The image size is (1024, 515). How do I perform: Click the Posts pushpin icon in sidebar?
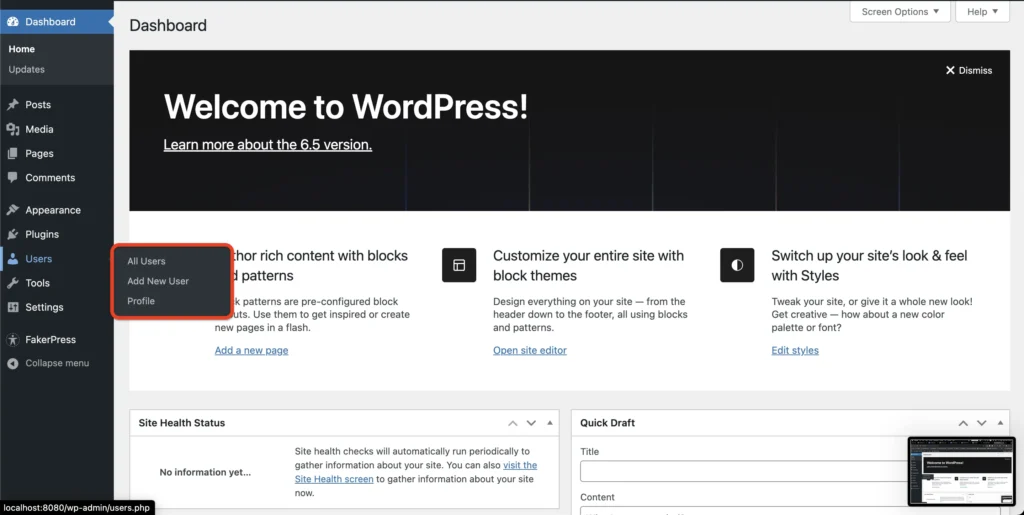[13, 105]
